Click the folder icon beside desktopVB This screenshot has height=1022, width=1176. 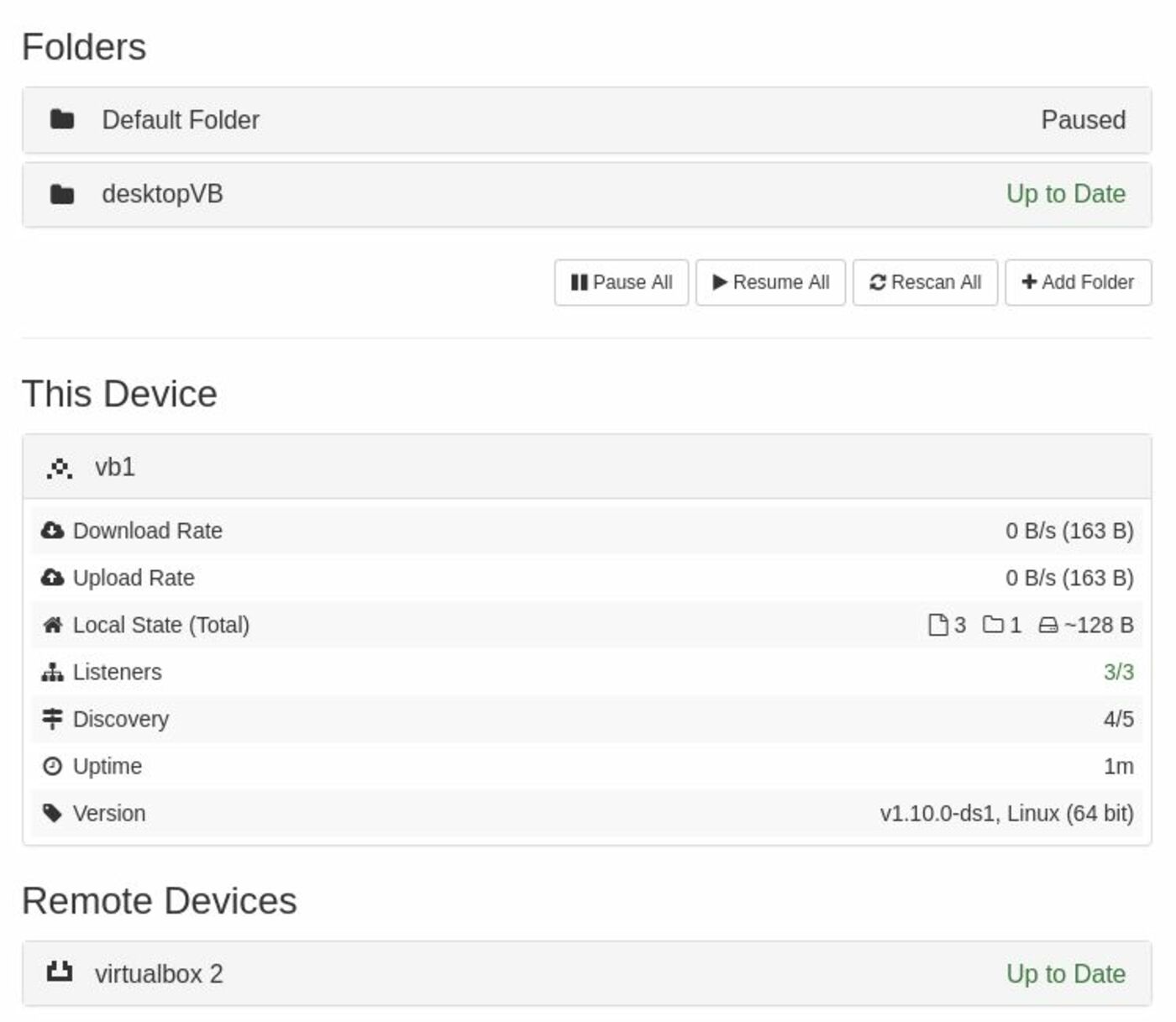pyautogui.click(x=61, y=193)
